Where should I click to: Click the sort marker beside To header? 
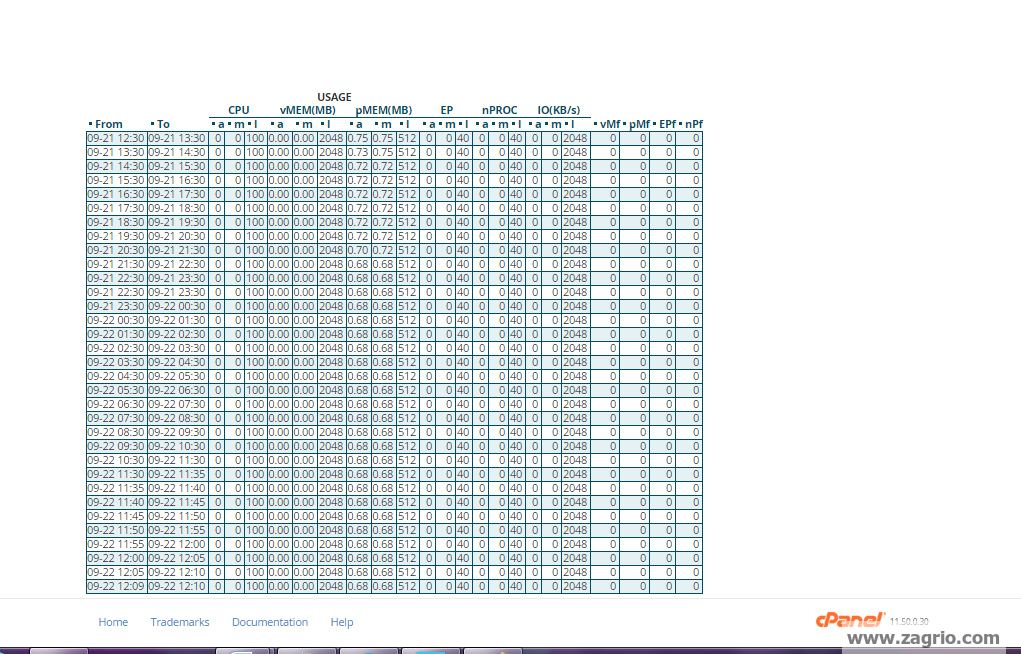point(151,124)
